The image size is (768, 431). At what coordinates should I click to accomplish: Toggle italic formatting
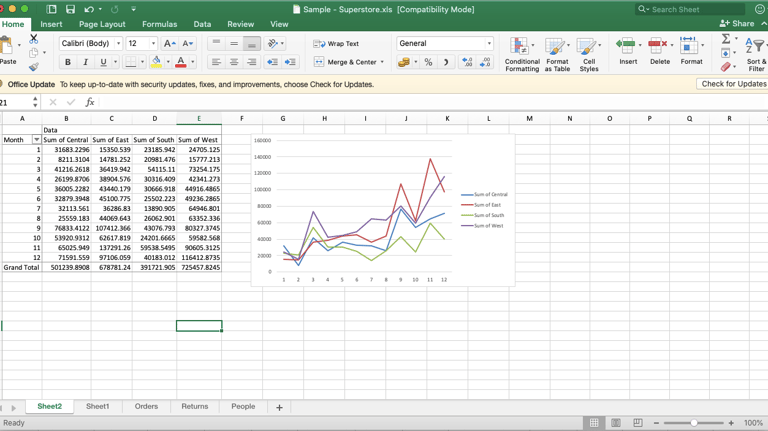click(85, 62)
